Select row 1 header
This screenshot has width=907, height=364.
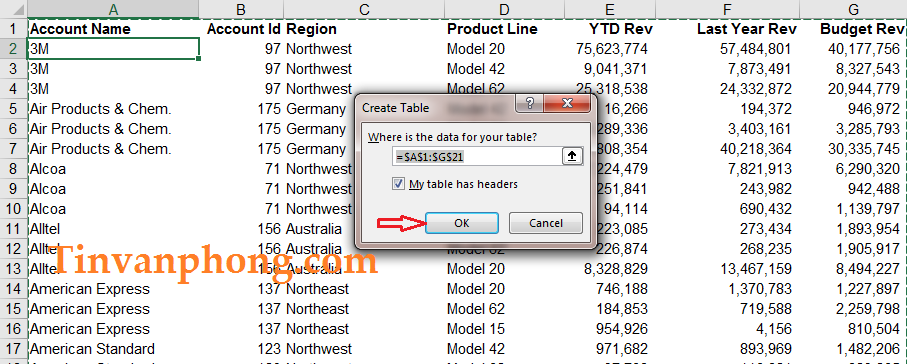tap(13, 29)
